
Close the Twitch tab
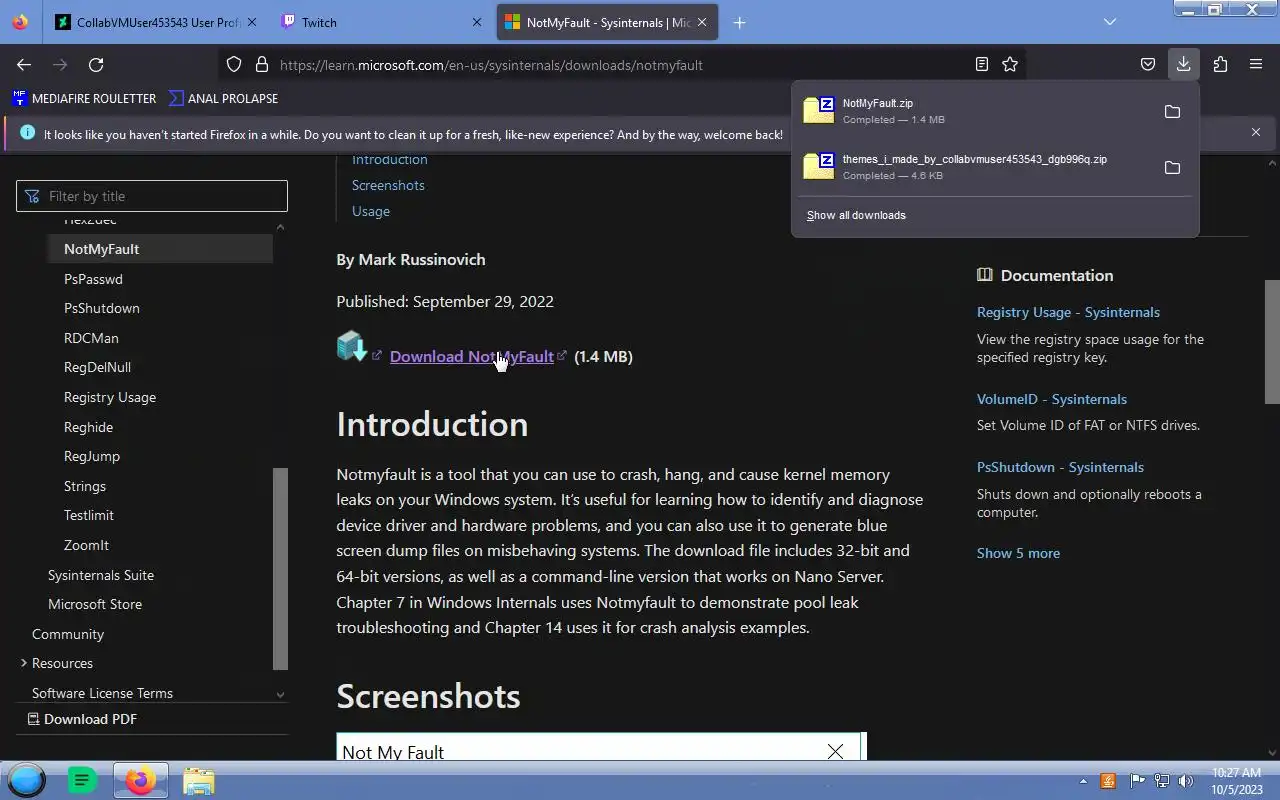(x=477, y=22)
